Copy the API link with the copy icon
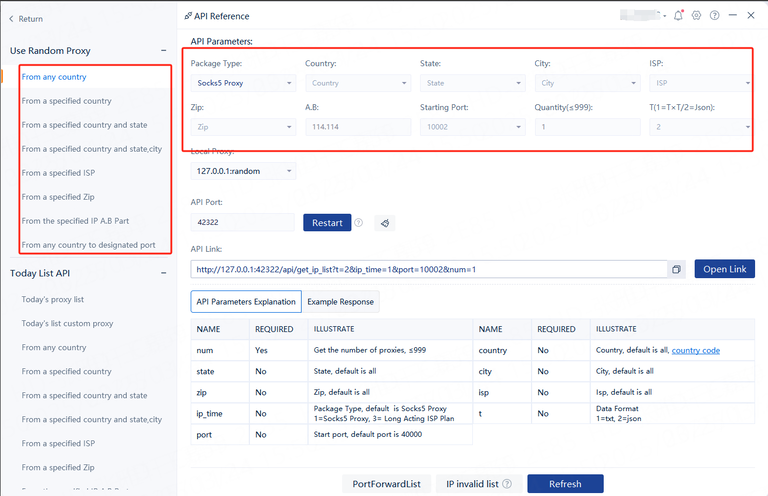The height and width of the screenshot is (496, 768). pyautogui.click(x=677, y=269)
